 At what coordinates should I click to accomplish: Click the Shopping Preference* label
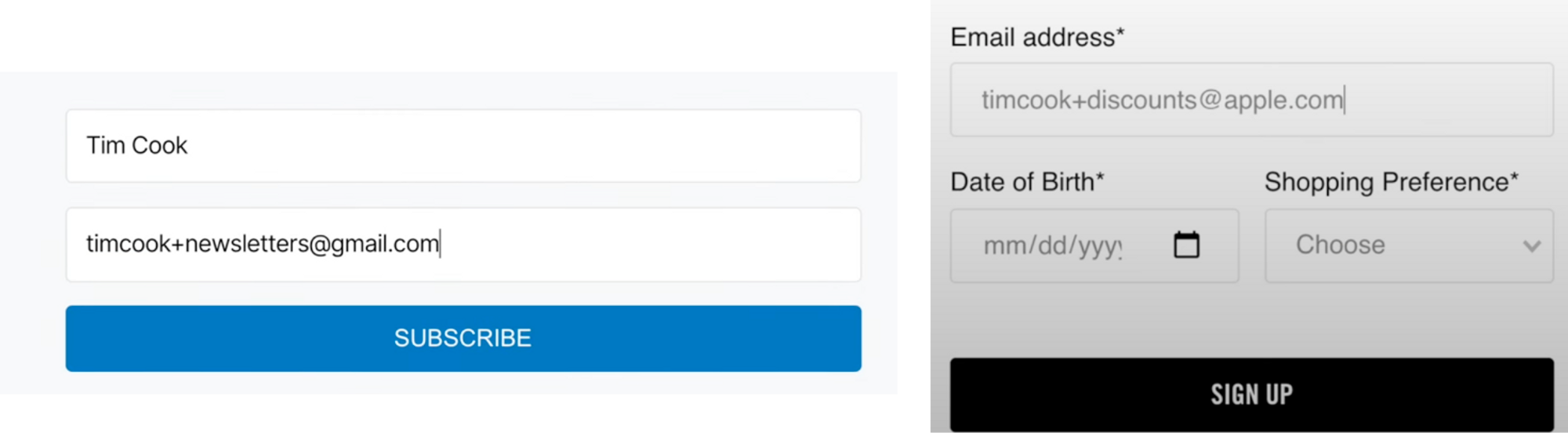[1392, 182]
